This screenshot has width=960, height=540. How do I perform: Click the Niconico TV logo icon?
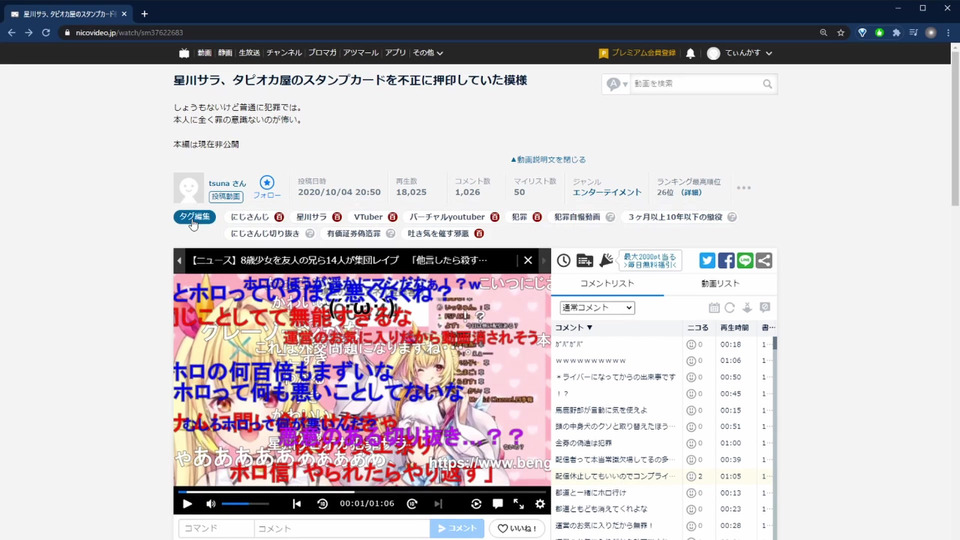click(x=184, y=53)
